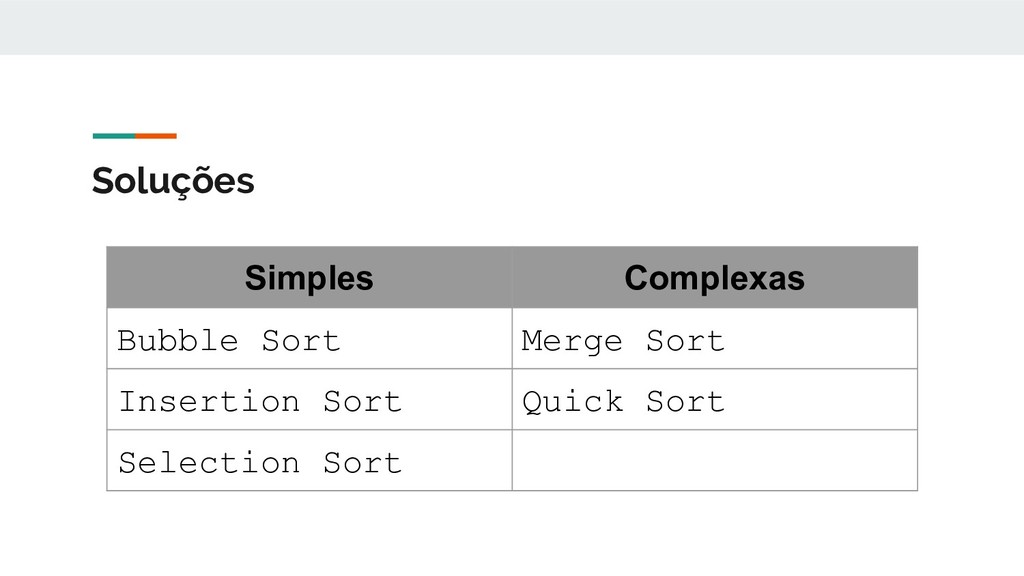Click the word Merge in the table

pyautogui.click(x=572, y=342)
